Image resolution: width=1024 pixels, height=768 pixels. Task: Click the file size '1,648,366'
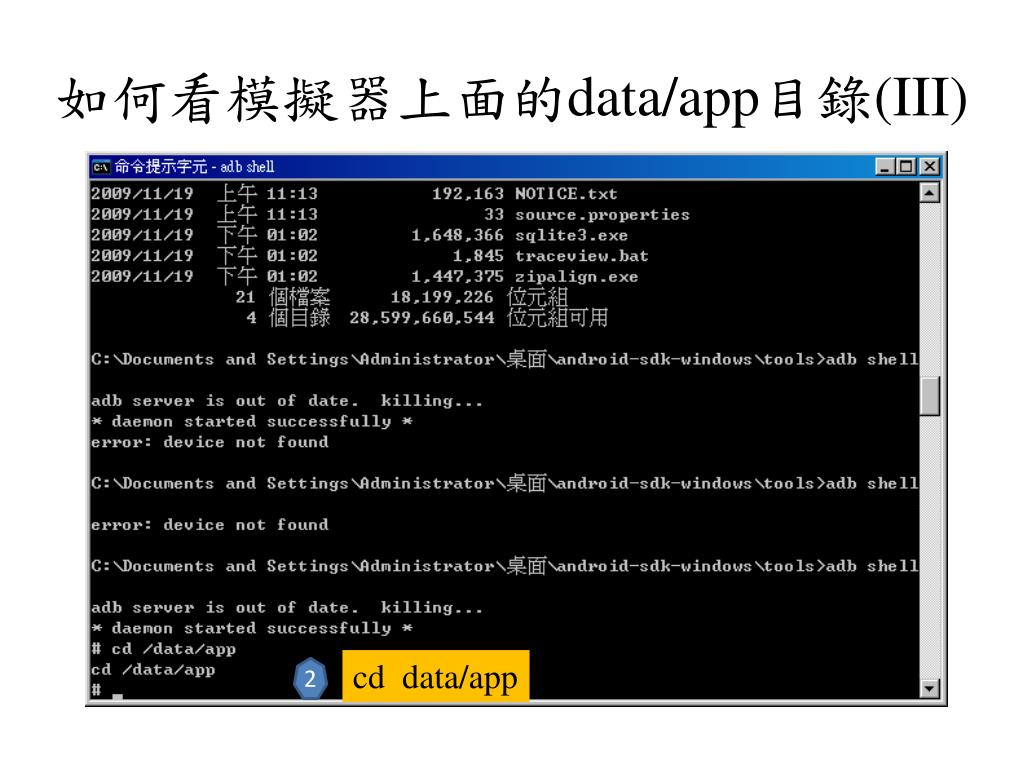pos(457,235)
